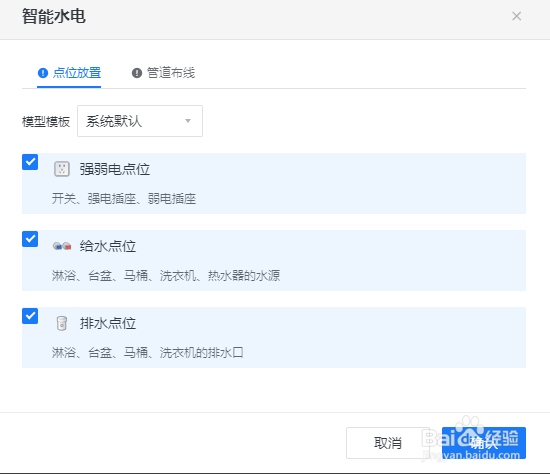Click the description 淋浴、台盆、马桶、洗衣机的排水口
Screen dimensions: 550x474
coord(148,353)
